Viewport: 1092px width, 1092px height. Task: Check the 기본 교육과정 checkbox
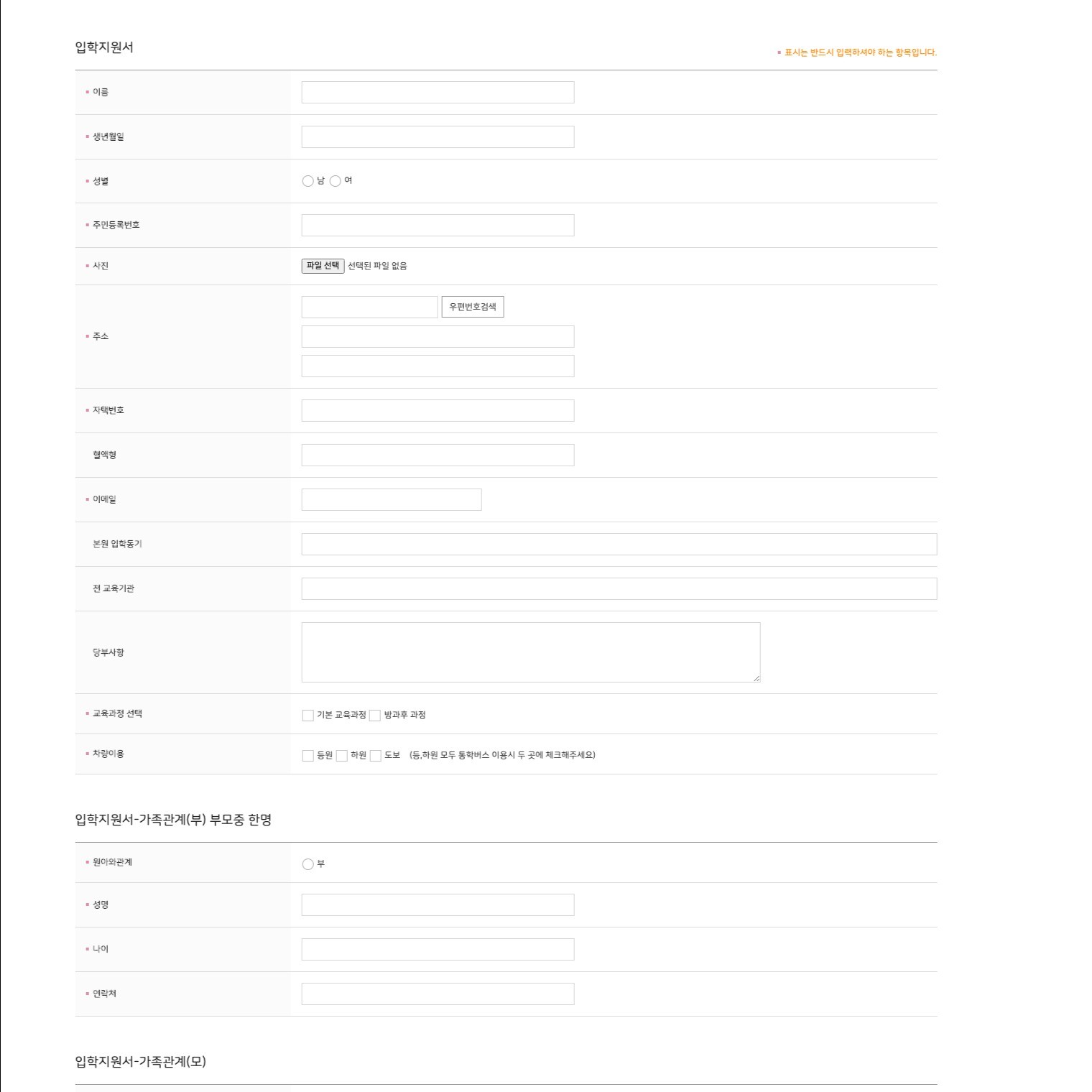(x=307, y=716)
